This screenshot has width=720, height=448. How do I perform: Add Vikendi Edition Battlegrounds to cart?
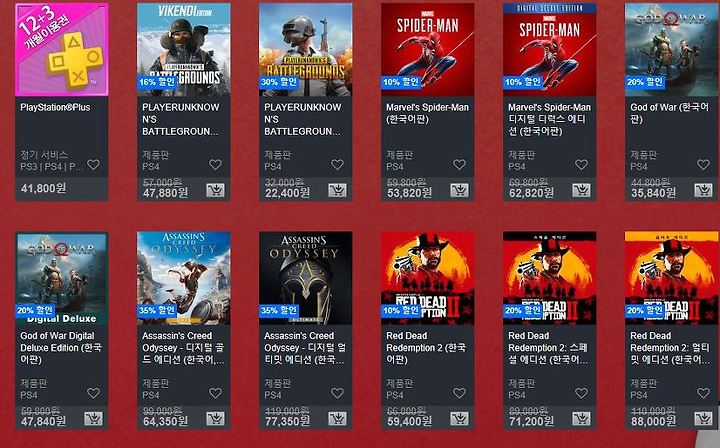pyautogui.click(x=215, y=190)
